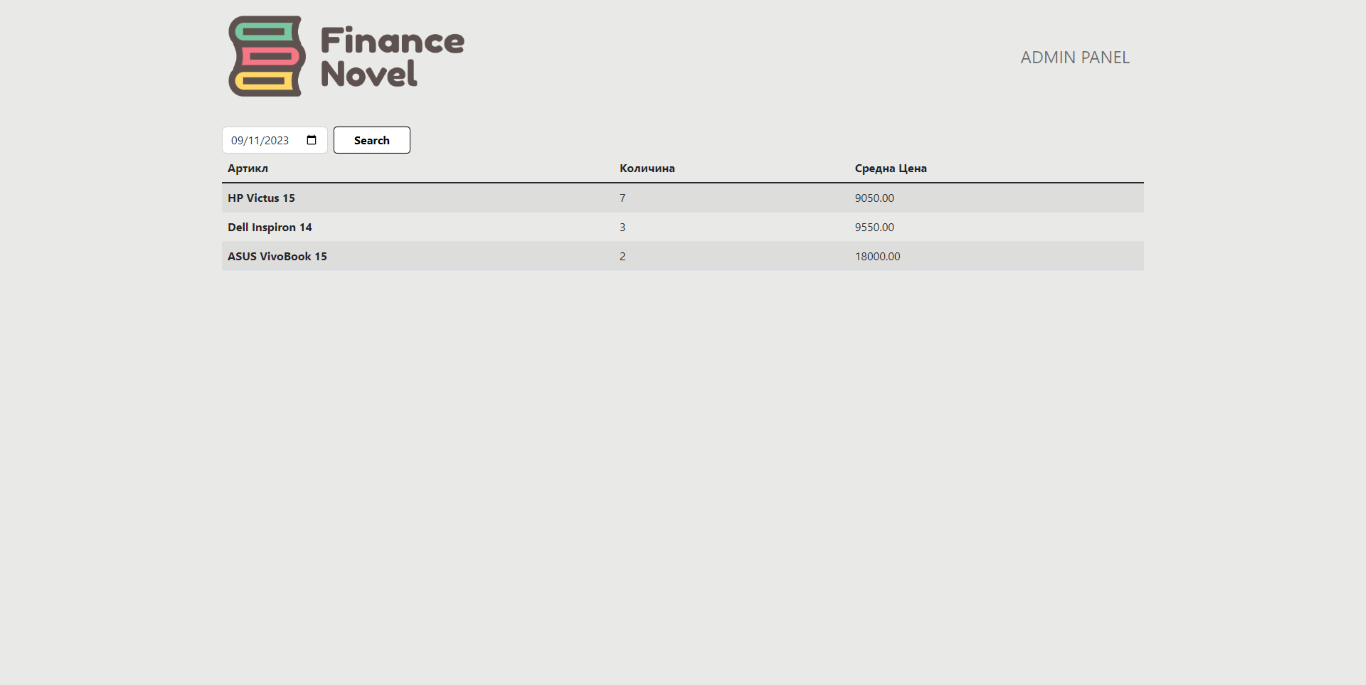This screenshot has height=685, width=1366.
Task: Open the calendar picker icon in date field
Action: (312, 140)
